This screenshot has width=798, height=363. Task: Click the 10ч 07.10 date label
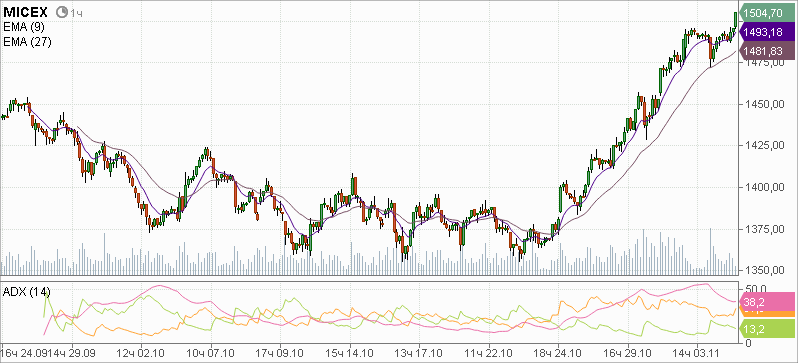[211, 353]
